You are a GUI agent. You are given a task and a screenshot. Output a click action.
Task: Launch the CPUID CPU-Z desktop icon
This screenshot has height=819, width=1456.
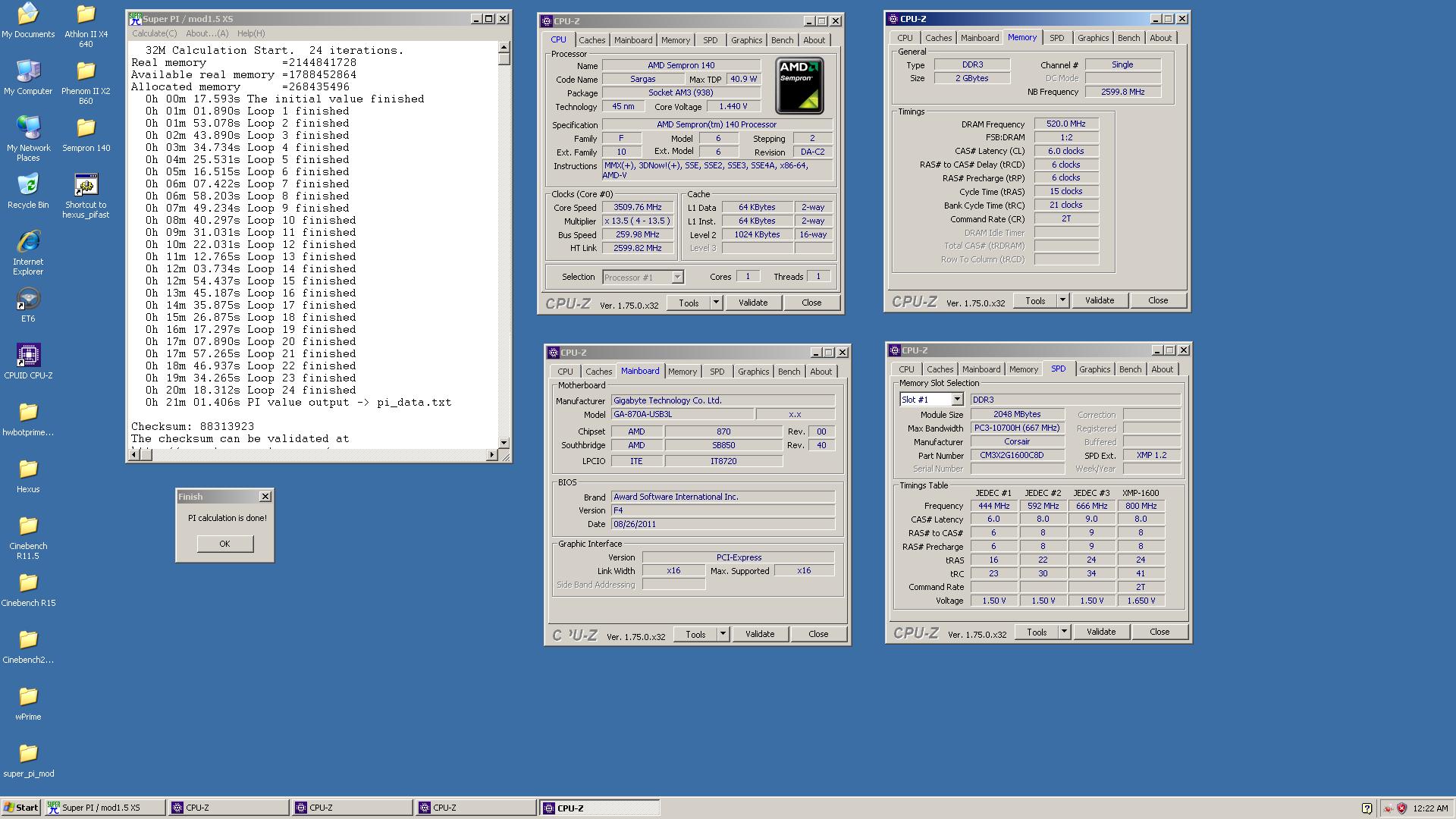pos(28,362)
